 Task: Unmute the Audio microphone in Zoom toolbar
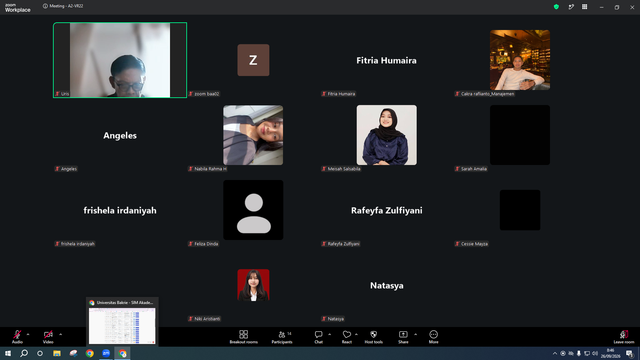pos(17,336)
